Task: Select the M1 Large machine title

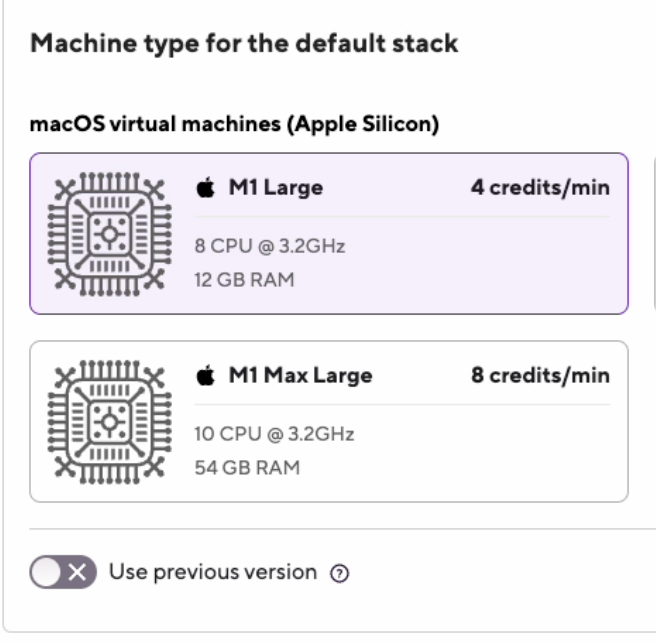Action: (x=275, y=188)
